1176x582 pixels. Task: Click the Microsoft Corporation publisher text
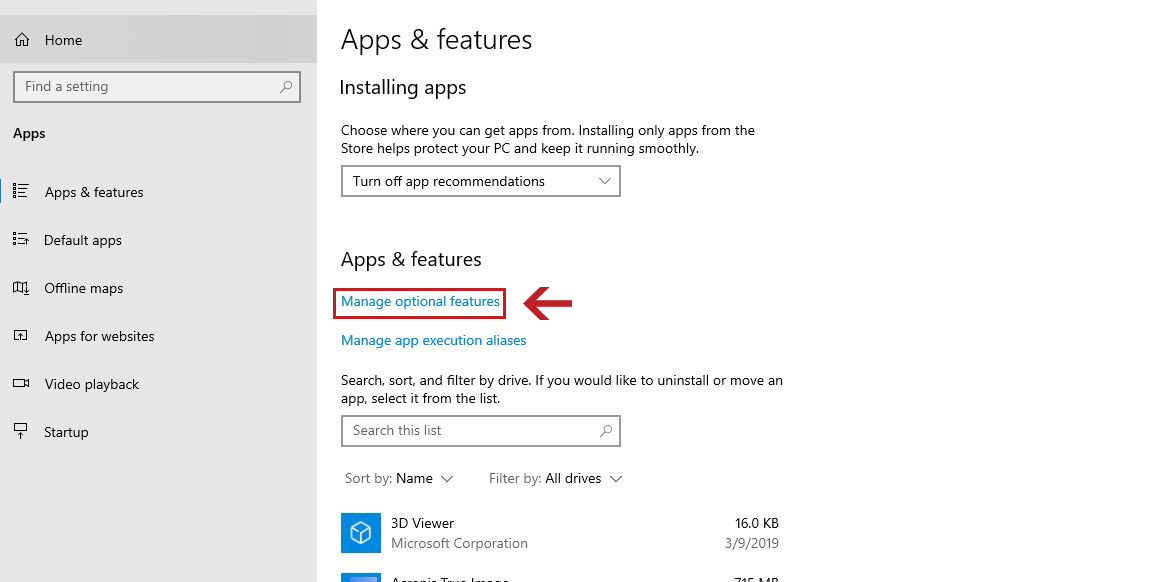pyautogui.click(x=459, y=543)
